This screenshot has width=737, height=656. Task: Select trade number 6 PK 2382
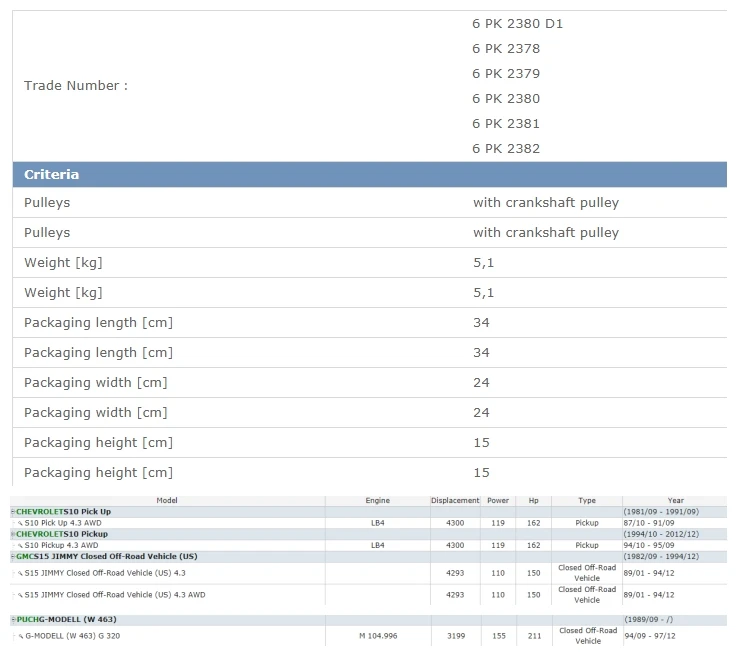(x=506, y=149)
